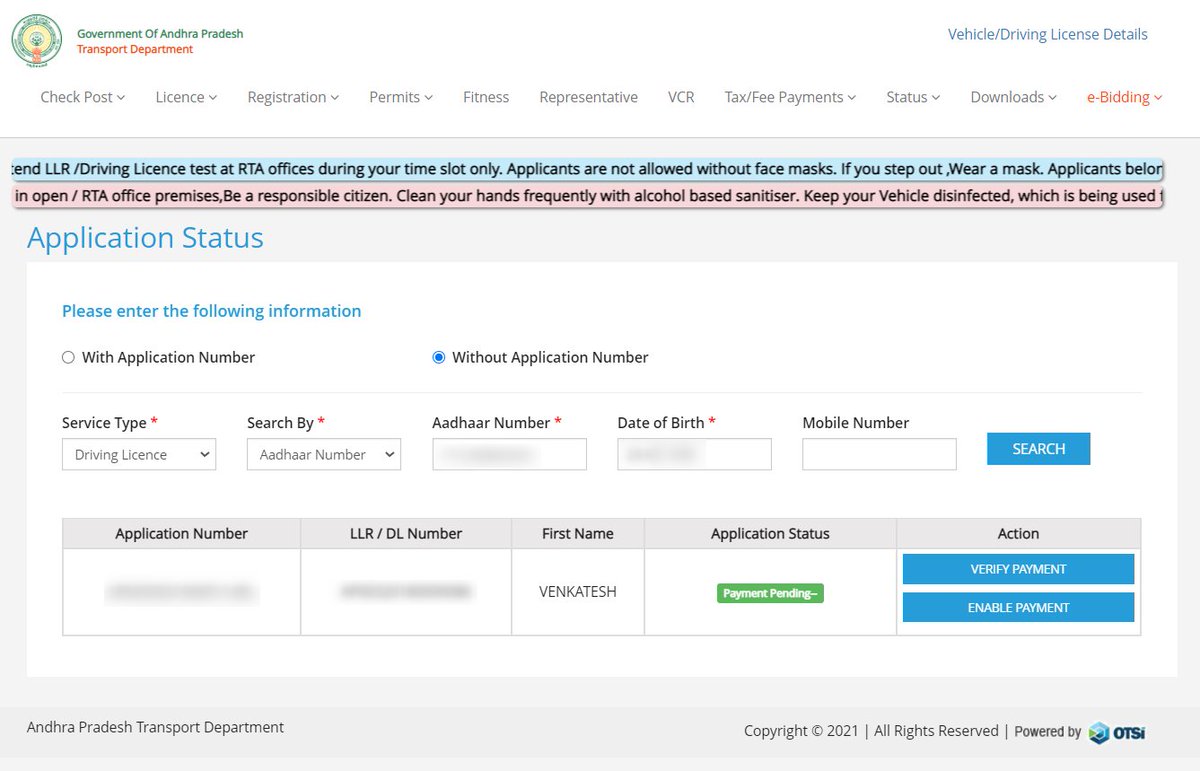Click the green Payment Pending status badge
The width and height of the screenshot is (1200, 771).
[769, 593]
